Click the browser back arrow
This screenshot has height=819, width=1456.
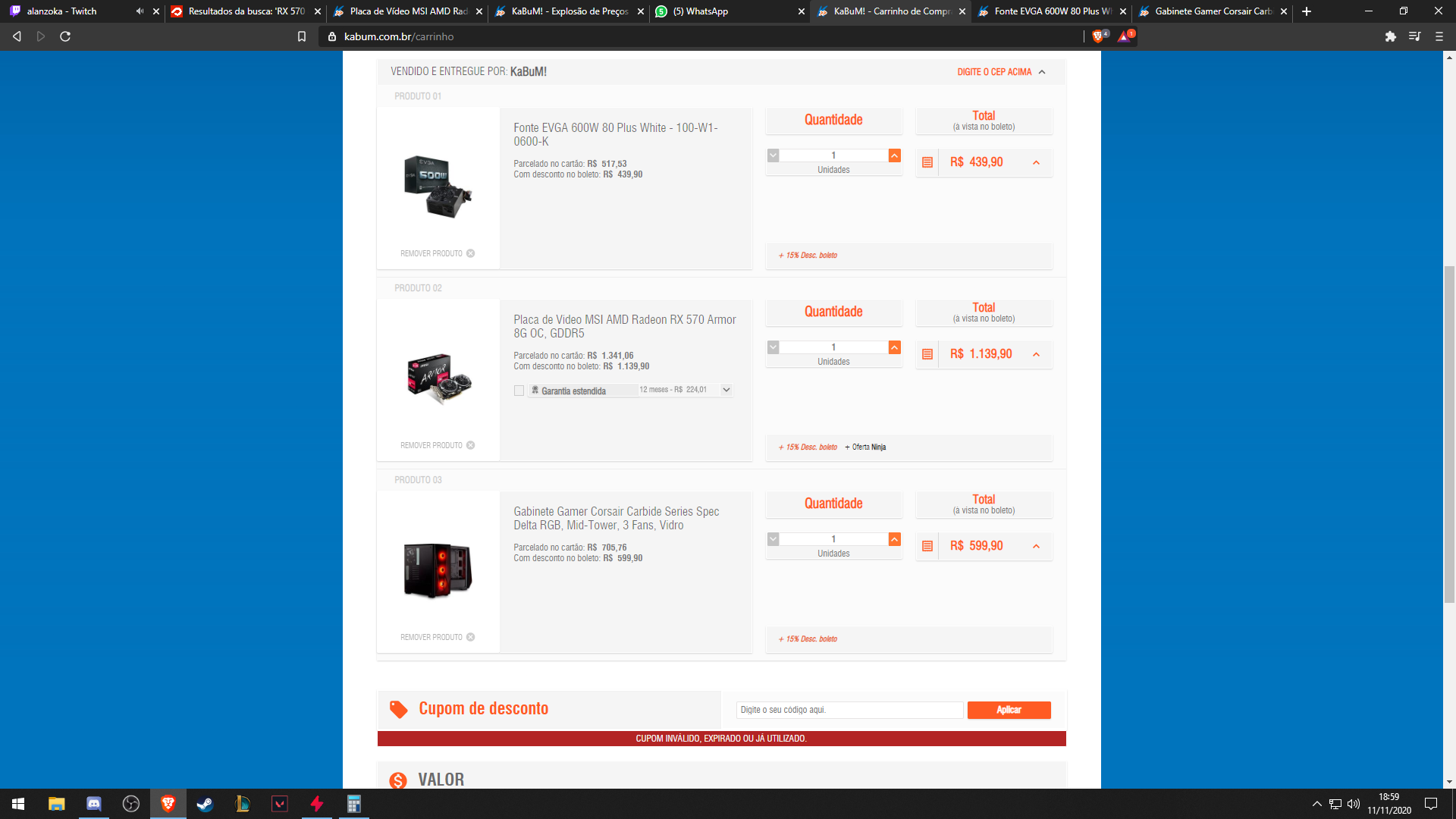17,36
